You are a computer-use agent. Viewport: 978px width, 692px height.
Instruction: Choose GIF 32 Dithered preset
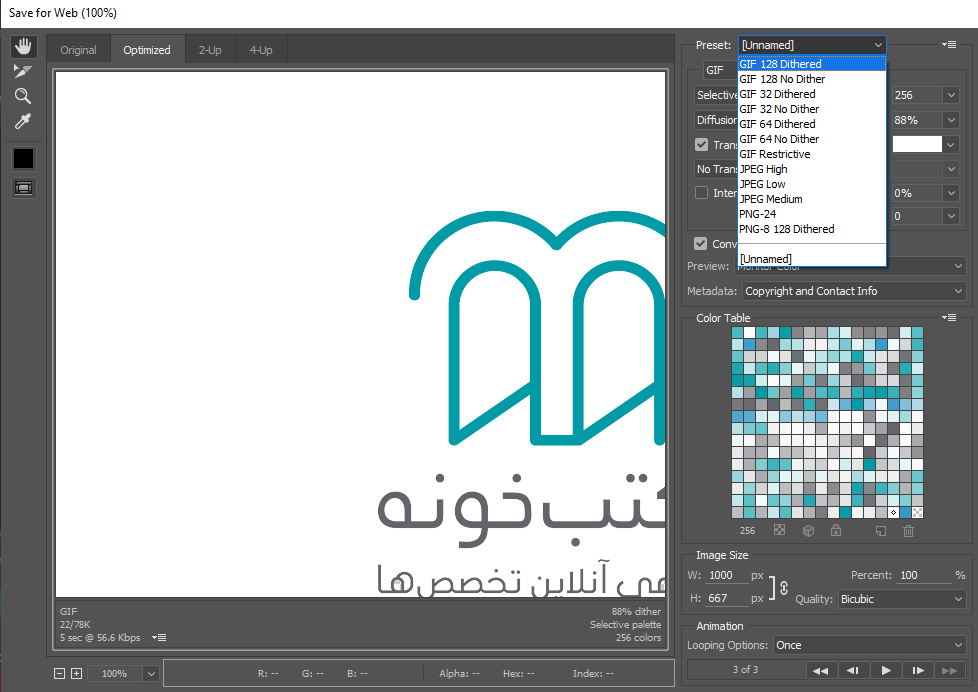click(x=811, y=94)
